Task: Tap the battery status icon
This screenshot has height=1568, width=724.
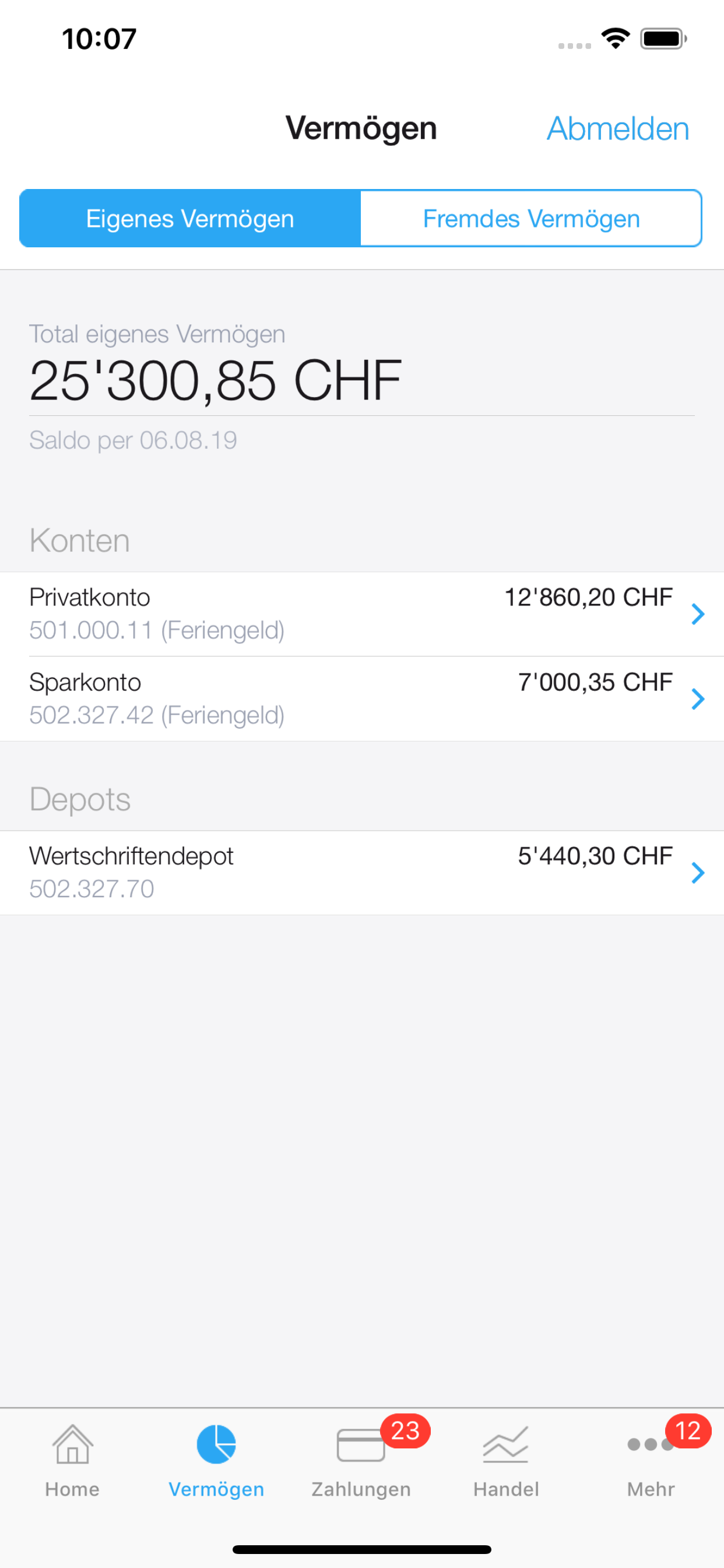Action: [663, 39]
